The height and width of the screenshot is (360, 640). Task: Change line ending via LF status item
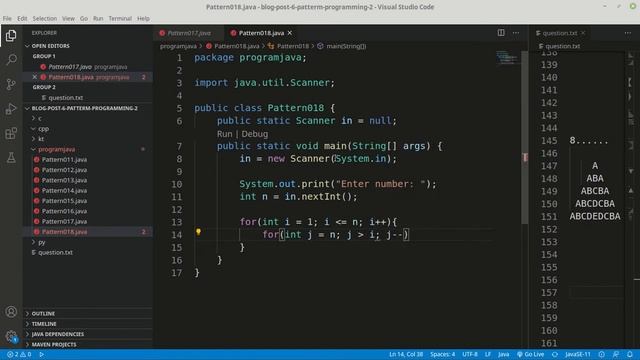[x=488, y=354]
